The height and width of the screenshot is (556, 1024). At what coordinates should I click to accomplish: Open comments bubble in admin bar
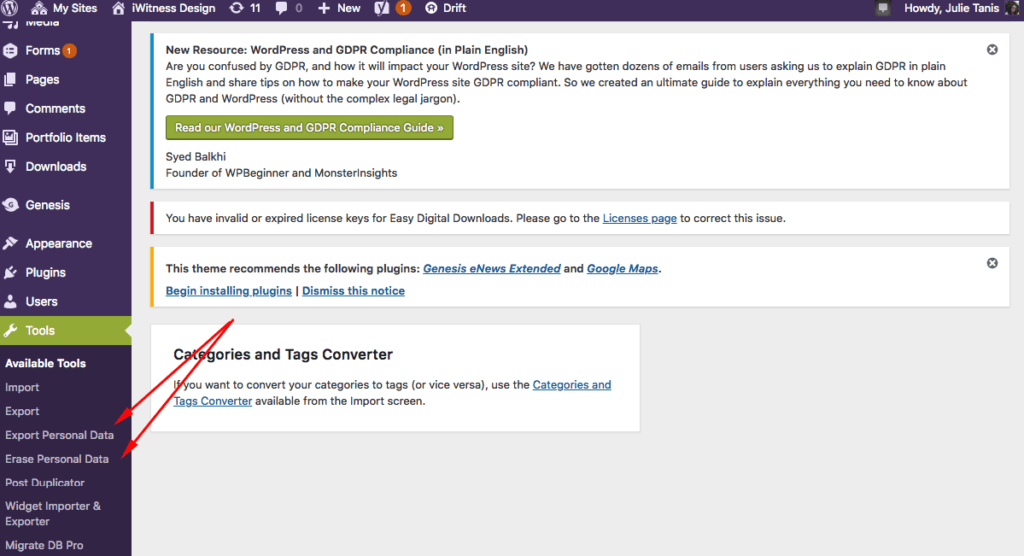coord(281,8)
